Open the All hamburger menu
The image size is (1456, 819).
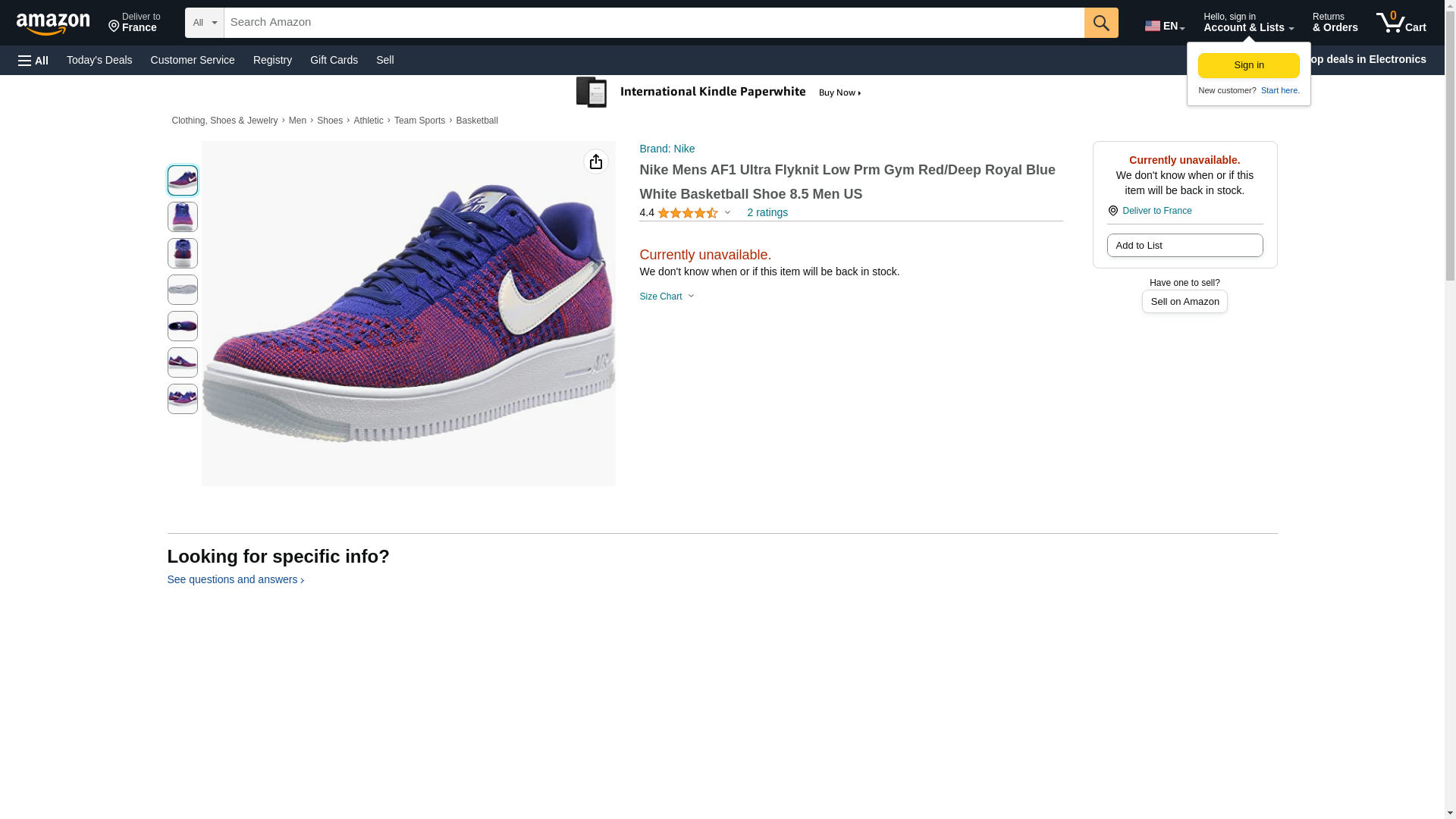pos(33,61)
